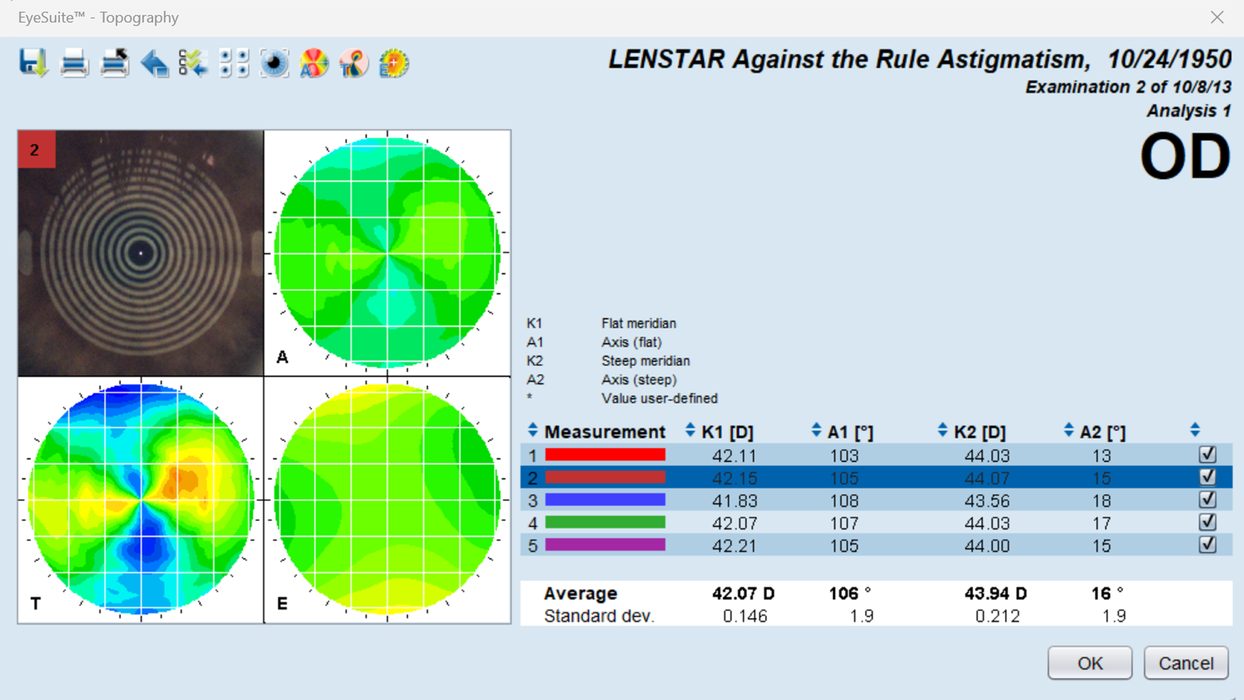
Task: Click the Tangential map icon
Action: [352, 62]
